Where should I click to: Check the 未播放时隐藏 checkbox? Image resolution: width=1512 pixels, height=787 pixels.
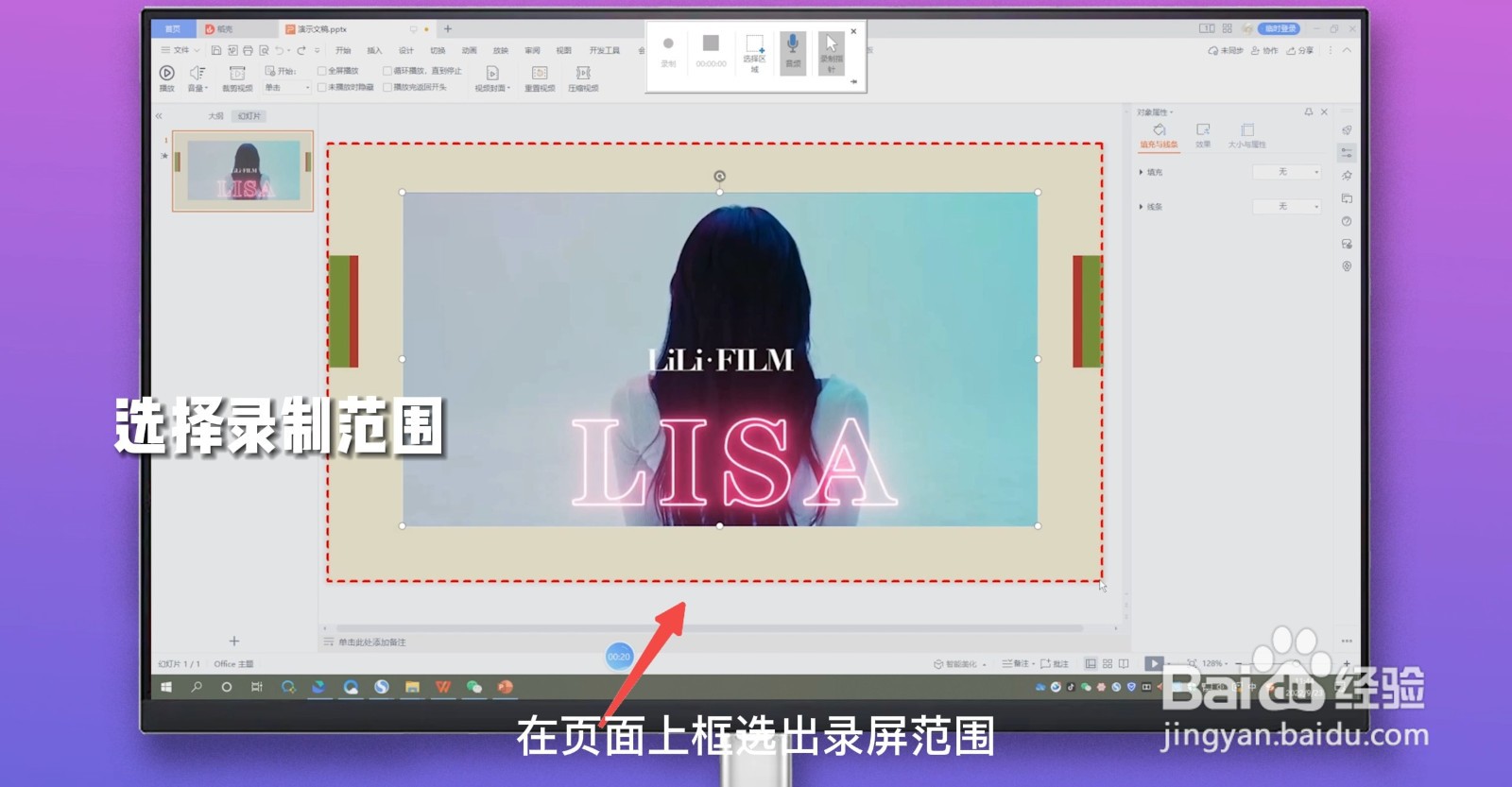point(322,87)
